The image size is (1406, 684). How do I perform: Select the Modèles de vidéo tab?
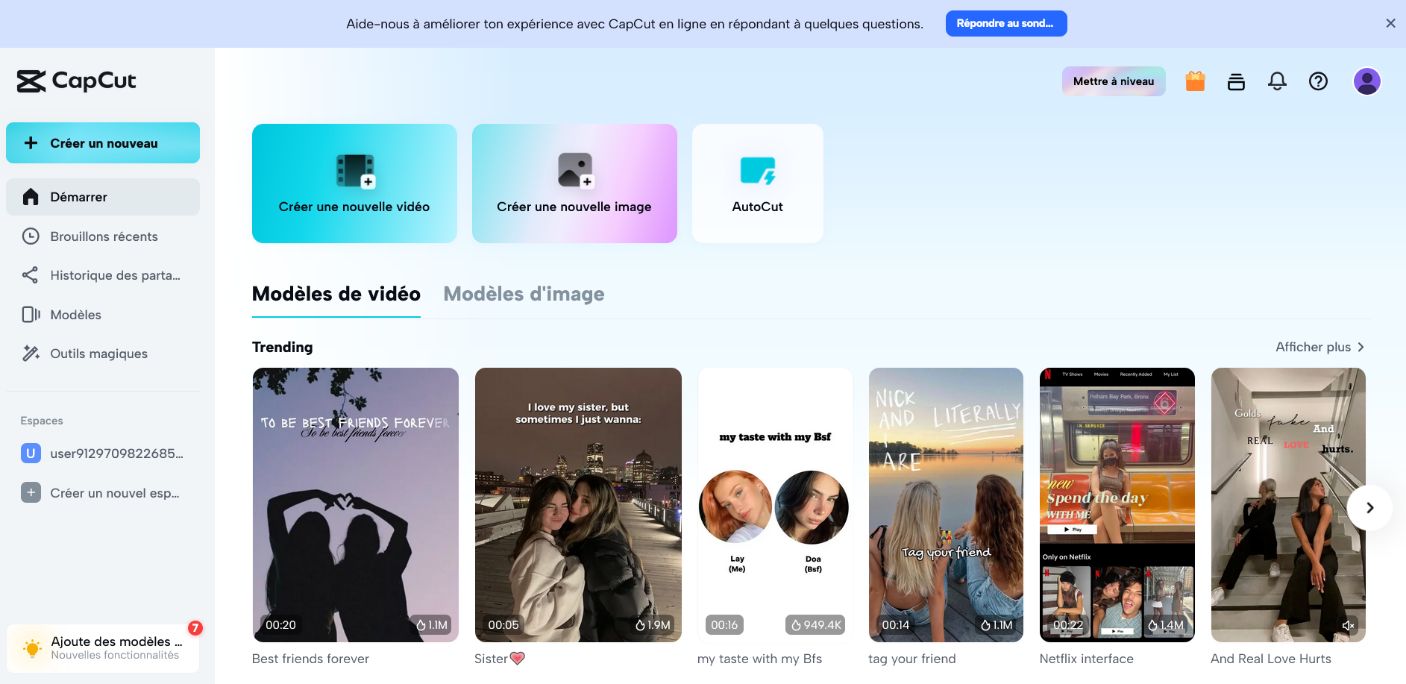coord(336,294)
